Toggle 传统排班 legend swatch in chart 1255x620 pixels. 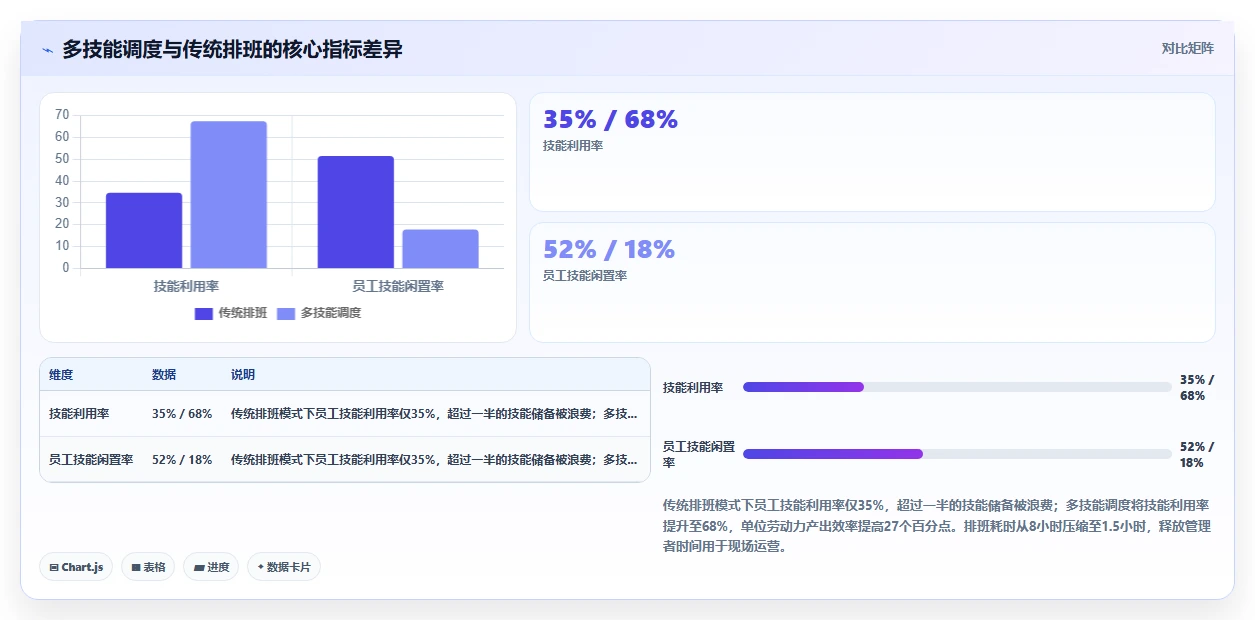point(204,313)
